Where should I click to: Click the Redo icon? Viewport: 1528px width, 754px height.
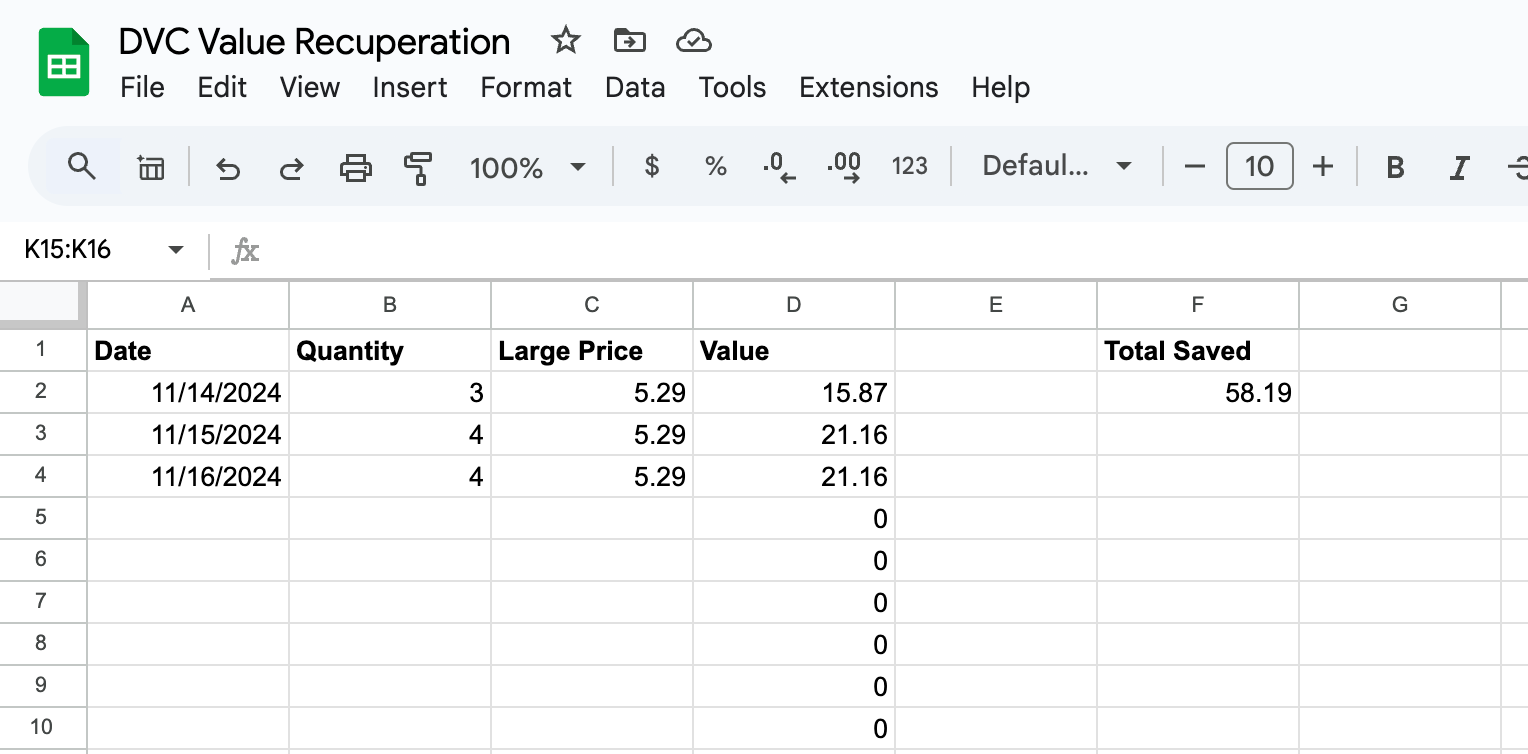point(290,167)
